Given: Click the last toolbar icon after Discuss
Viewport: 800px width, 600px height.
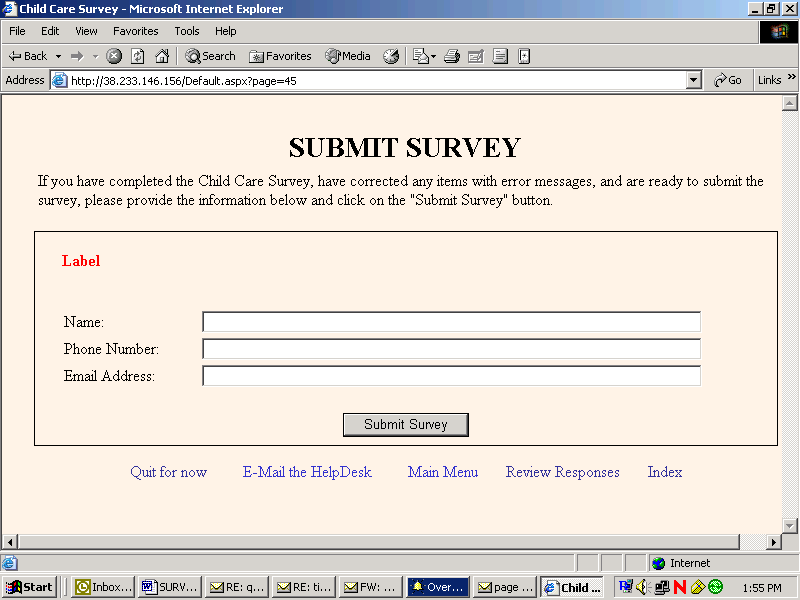Looking at the screenshot, I should click(524, 56).
